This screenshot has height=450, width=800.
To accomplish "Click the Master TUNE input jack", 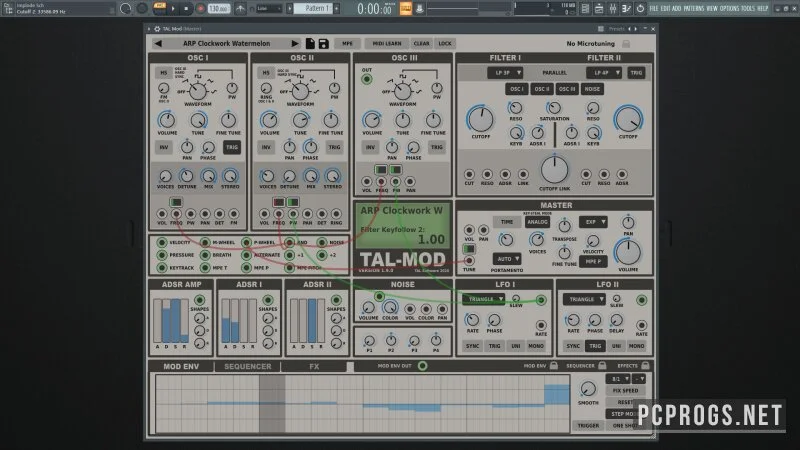I will (469, 261).
